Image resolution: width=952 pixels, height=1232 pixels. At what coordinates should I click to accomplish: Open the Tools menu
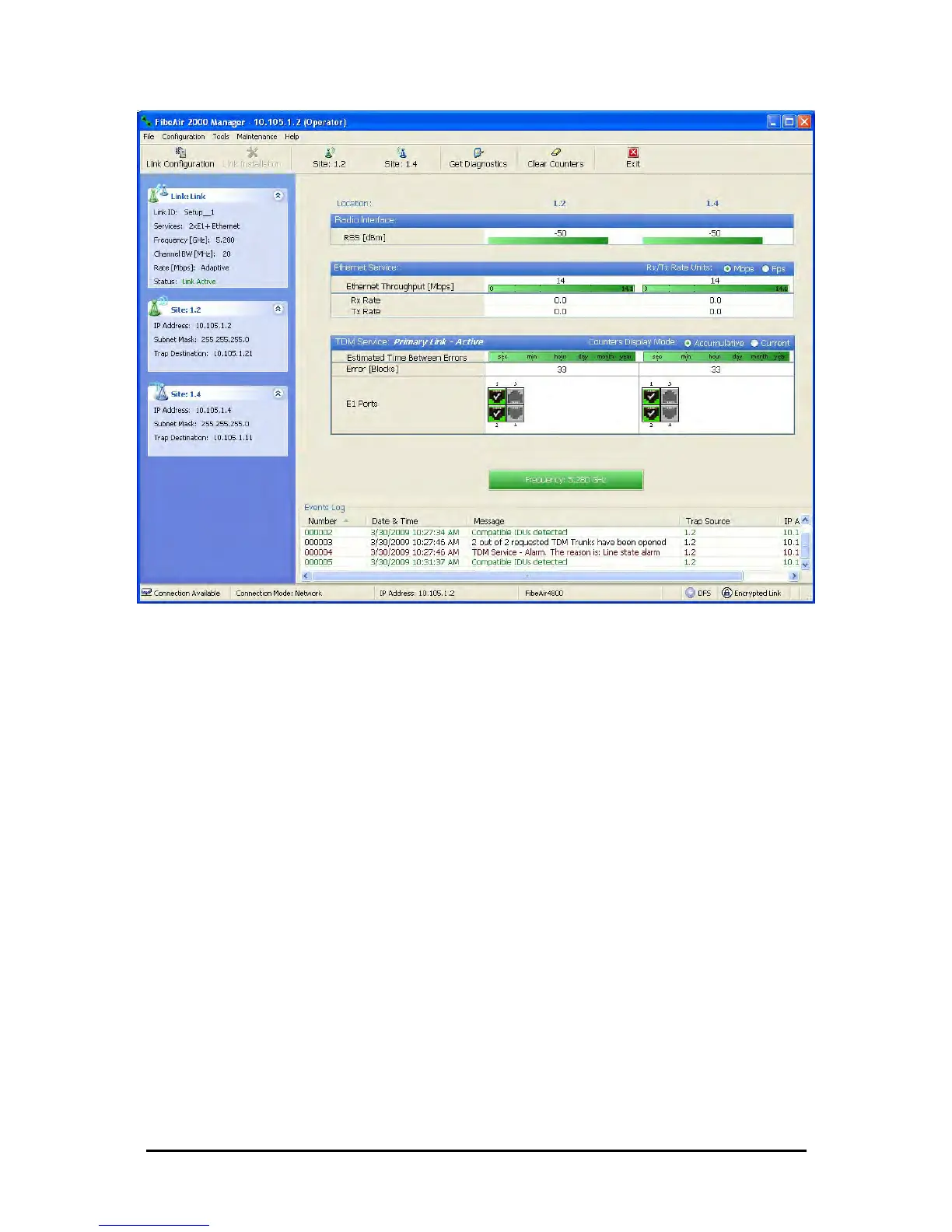pos(222,137)
